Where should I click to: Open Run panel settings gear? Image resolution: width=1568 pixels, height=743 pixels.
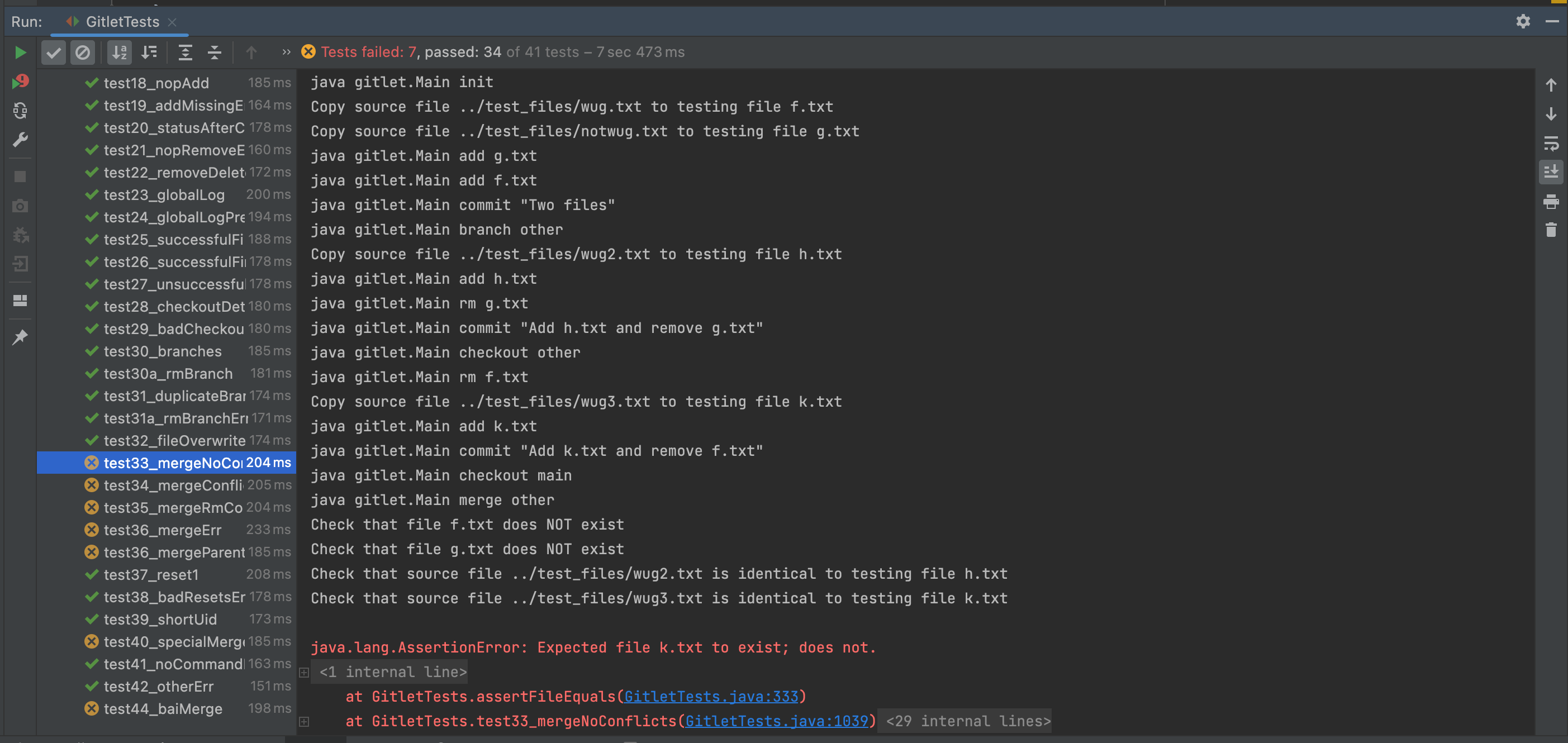coord(1522,21)
